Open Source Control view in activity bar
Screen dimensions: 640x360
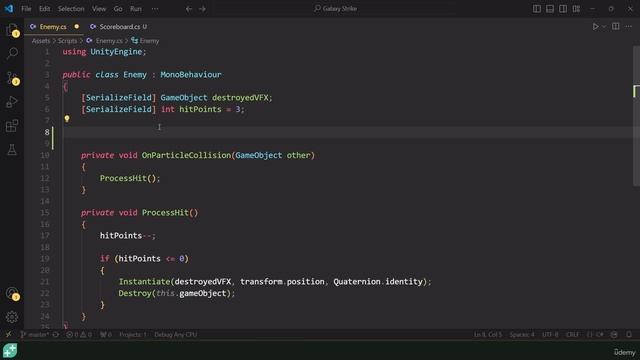point(12,78)
